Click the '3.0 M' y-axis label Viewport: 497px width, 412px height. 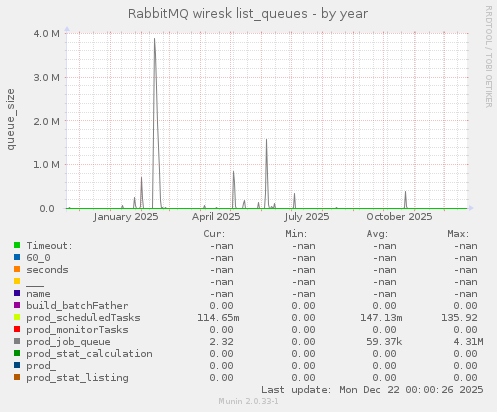pos(46,77)
